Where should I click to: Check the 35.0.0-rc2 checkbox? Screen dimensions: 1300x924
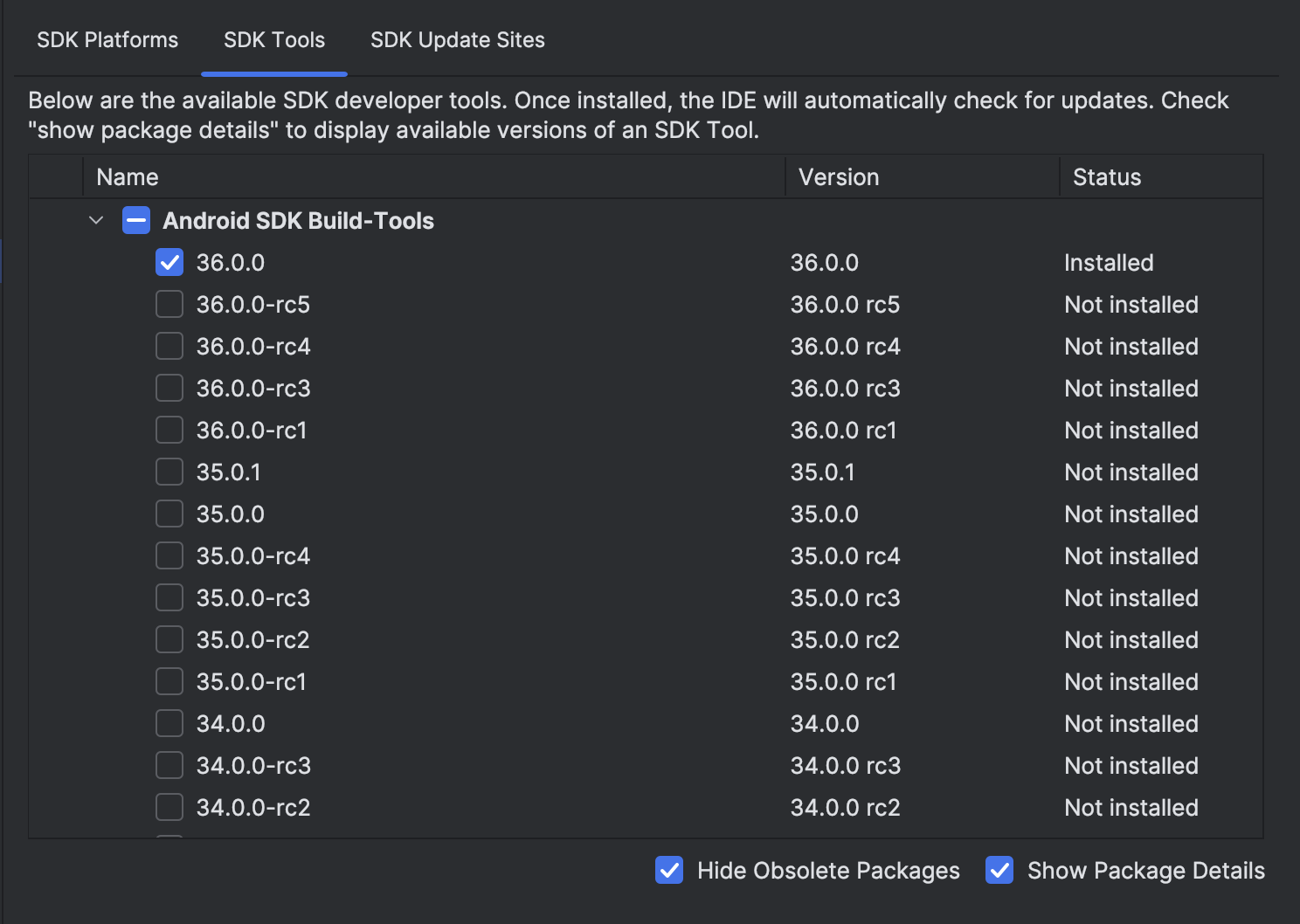coord(169,639)
